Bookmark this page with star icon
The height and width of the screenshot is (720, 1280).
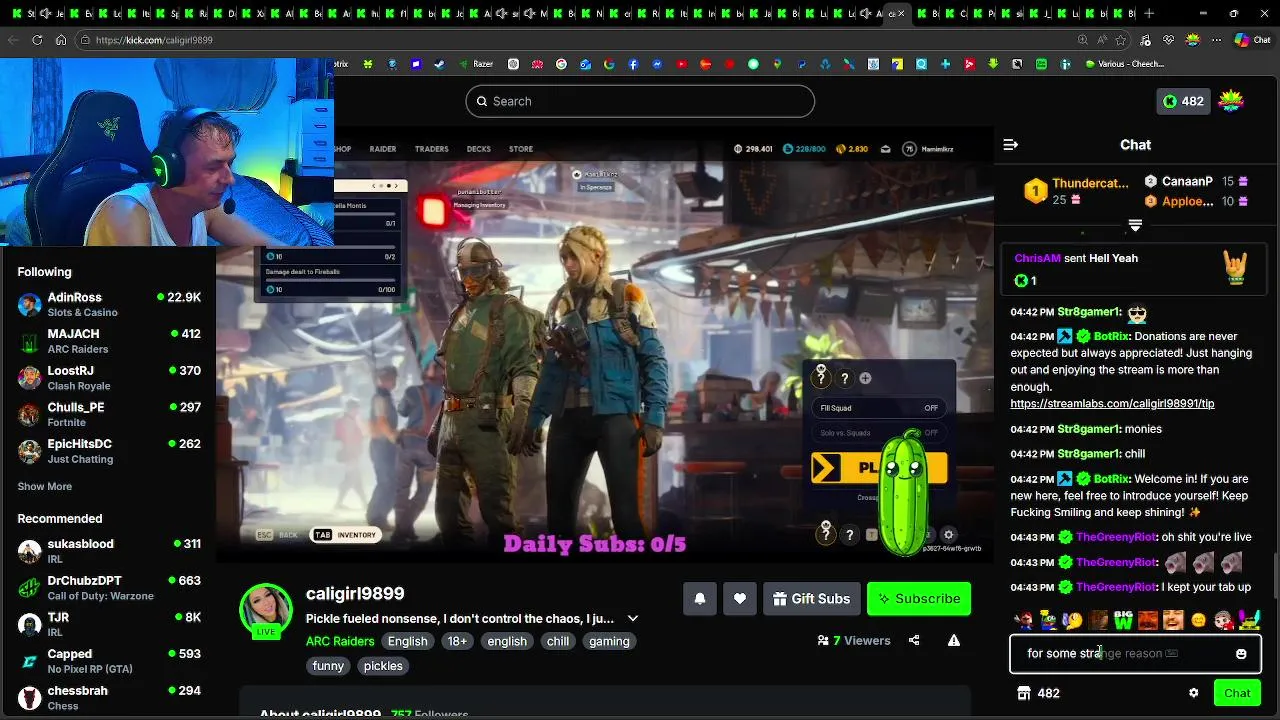point(1121,40)
